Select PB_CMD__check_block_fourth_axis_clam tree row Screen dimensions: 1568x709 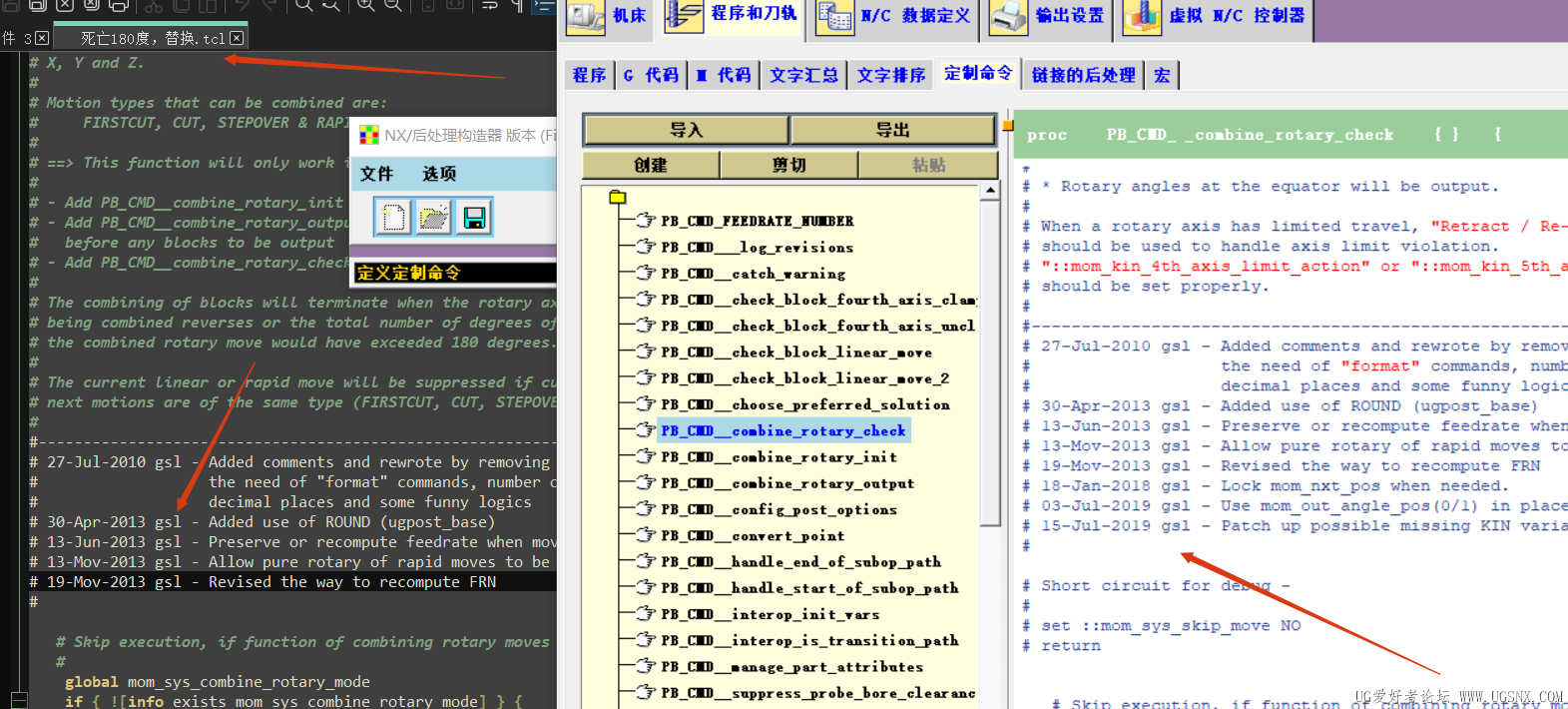[817, 300]
